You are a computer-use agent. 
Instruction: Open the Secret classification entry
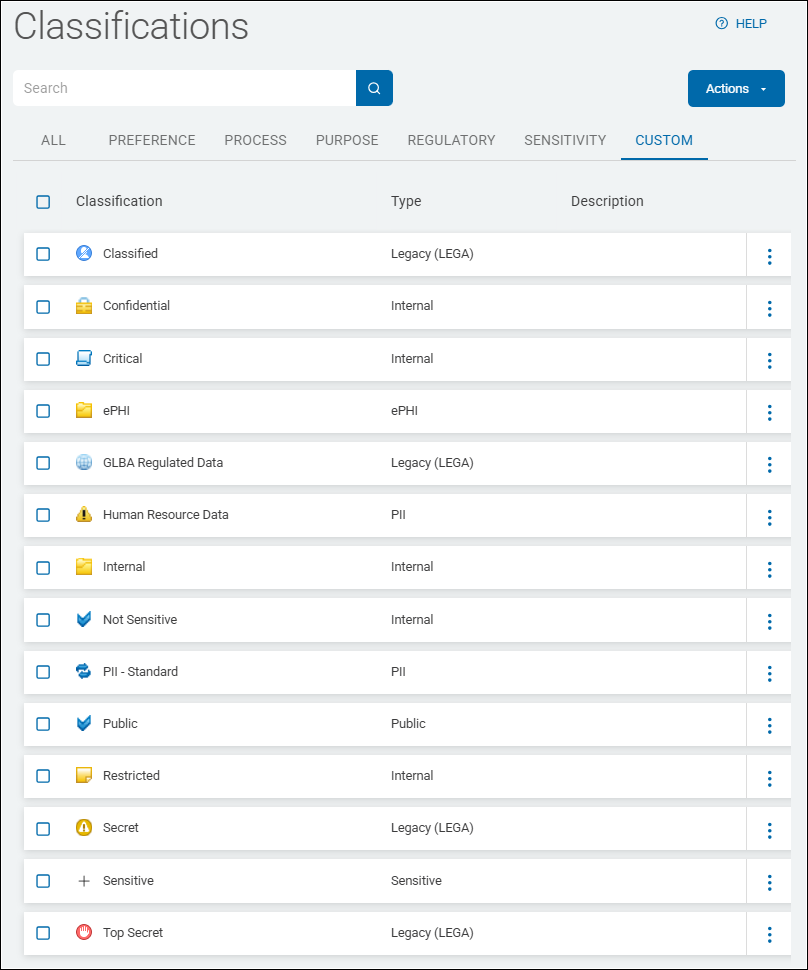tap(121, 828)
